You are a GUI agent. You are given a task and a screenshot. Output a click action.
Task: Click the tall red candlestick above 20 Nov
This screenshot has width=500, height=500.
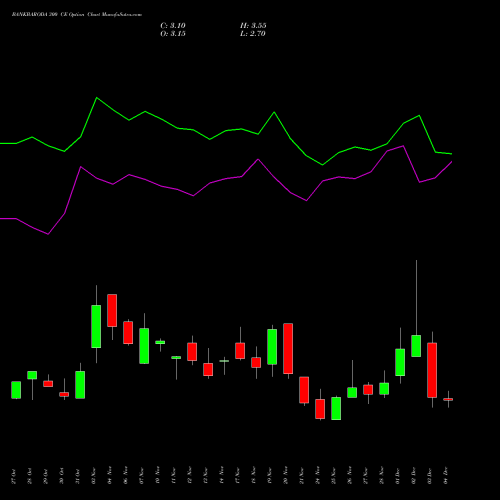288,348
